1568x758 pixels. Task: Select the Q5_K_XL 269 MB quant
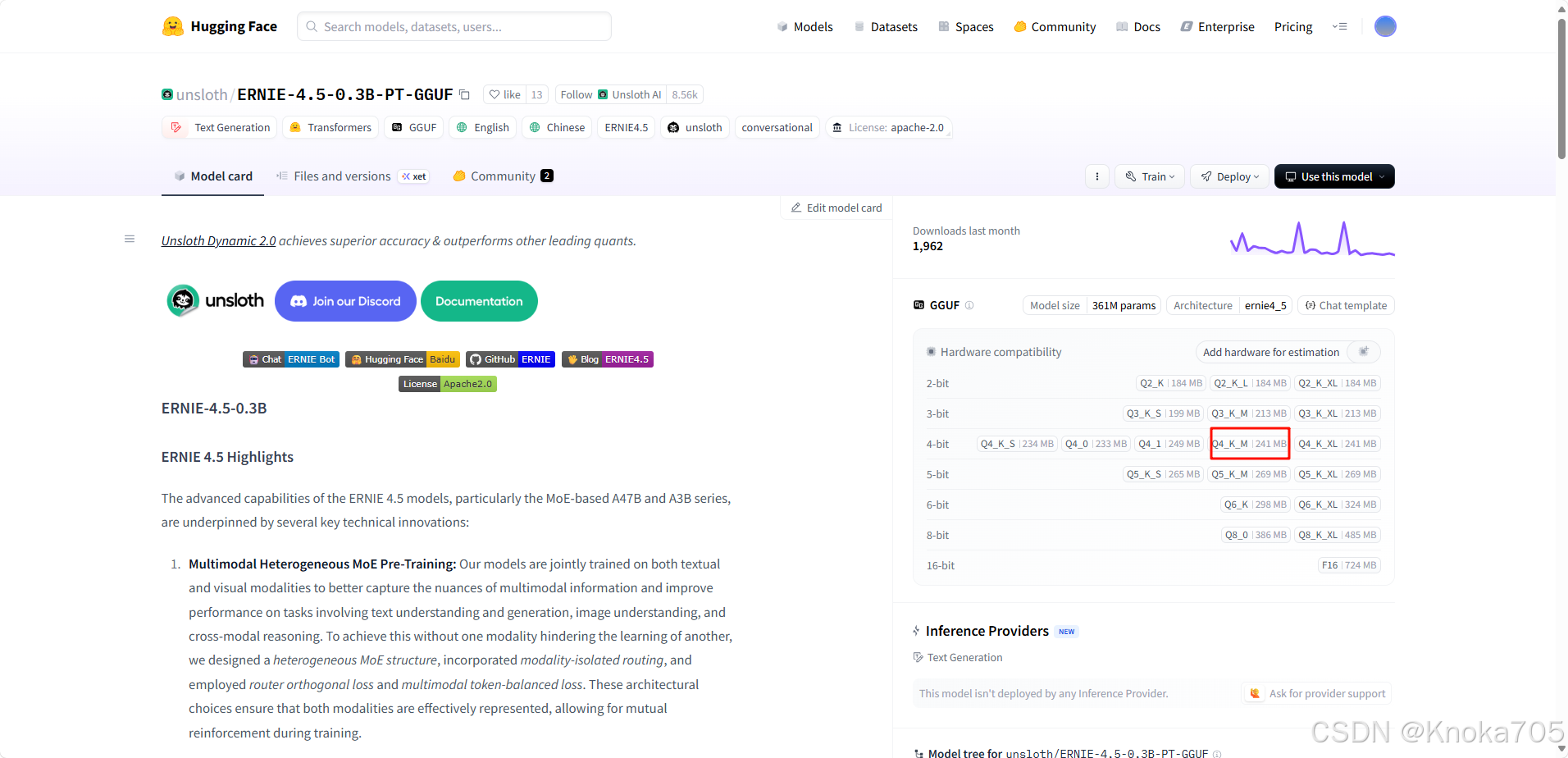[x=1338, y=474]
